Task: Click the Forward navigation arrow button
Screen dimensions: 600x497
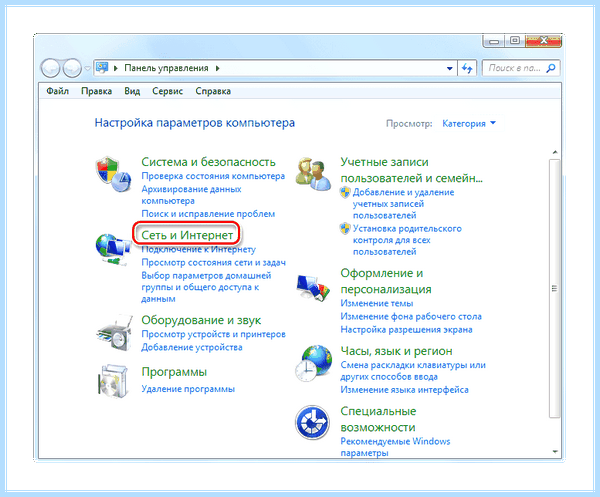Action: point(72,68)
